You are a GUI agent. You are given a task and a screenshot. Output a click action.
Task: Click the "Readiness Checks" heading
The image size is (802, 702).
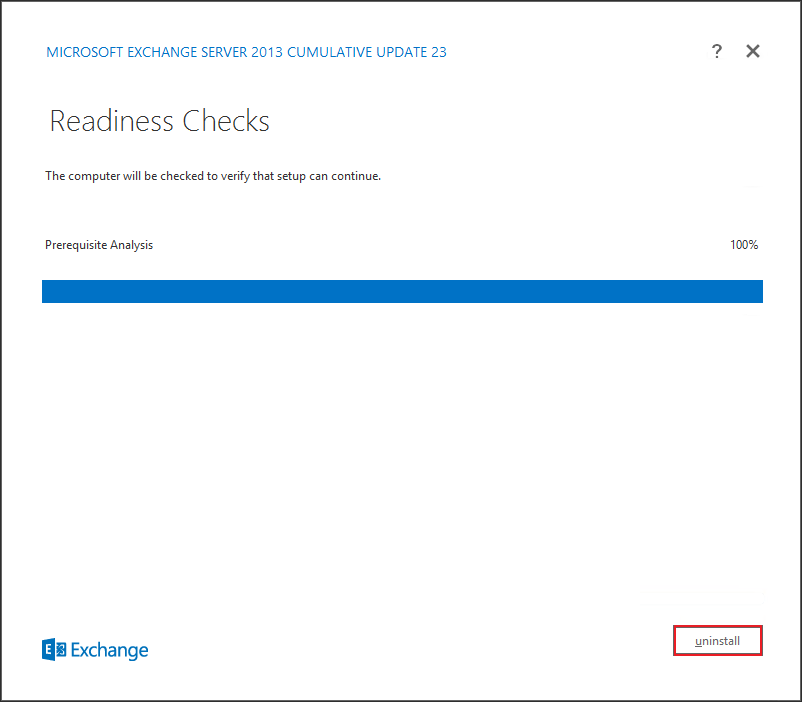pyautogui.click(x=159, y=121)
